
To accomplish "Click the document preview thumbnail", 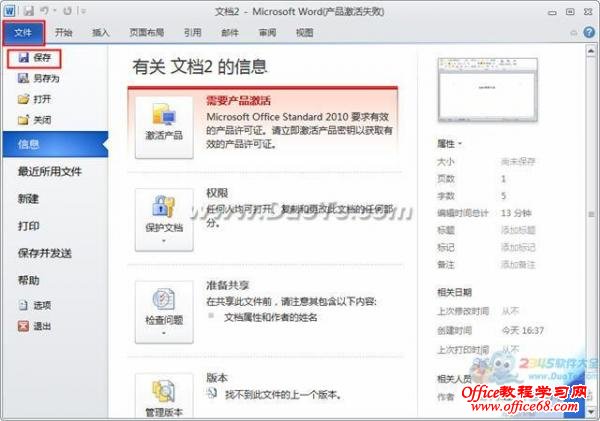I will click(x=488, y=90).
